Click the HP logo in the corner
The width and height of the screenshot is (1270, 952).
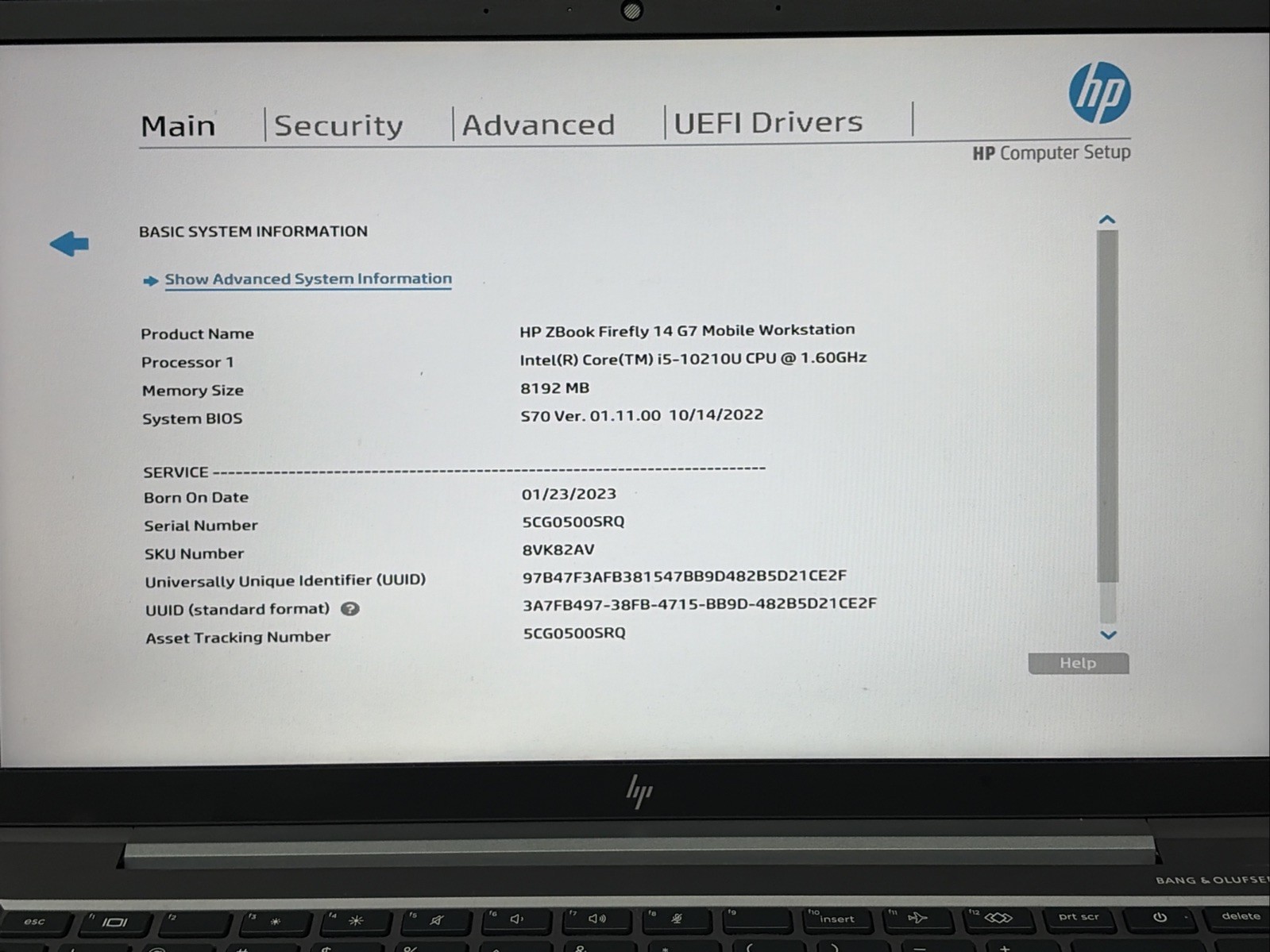click(1099, 94)
